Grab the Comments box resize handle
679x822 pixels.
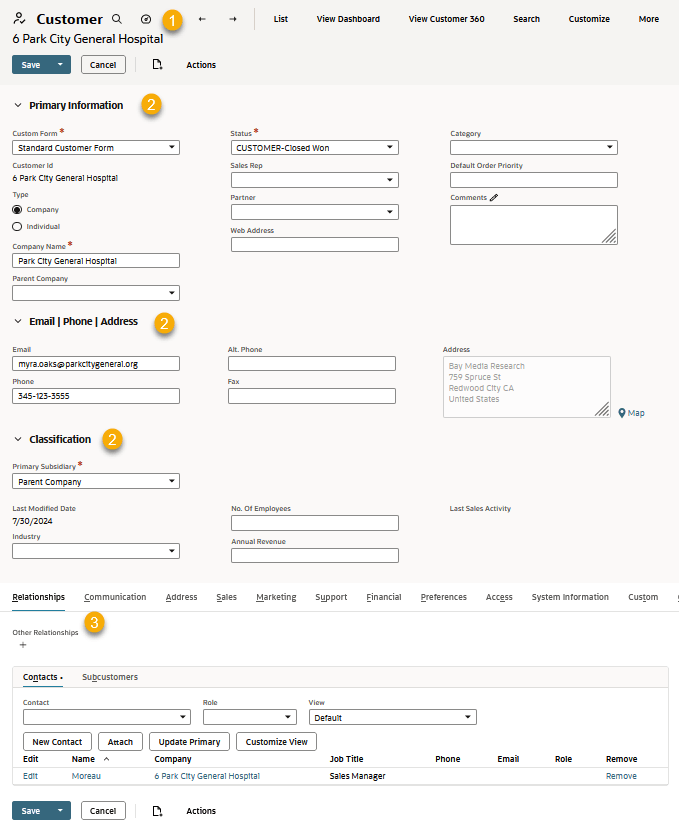tap(609, 236)
